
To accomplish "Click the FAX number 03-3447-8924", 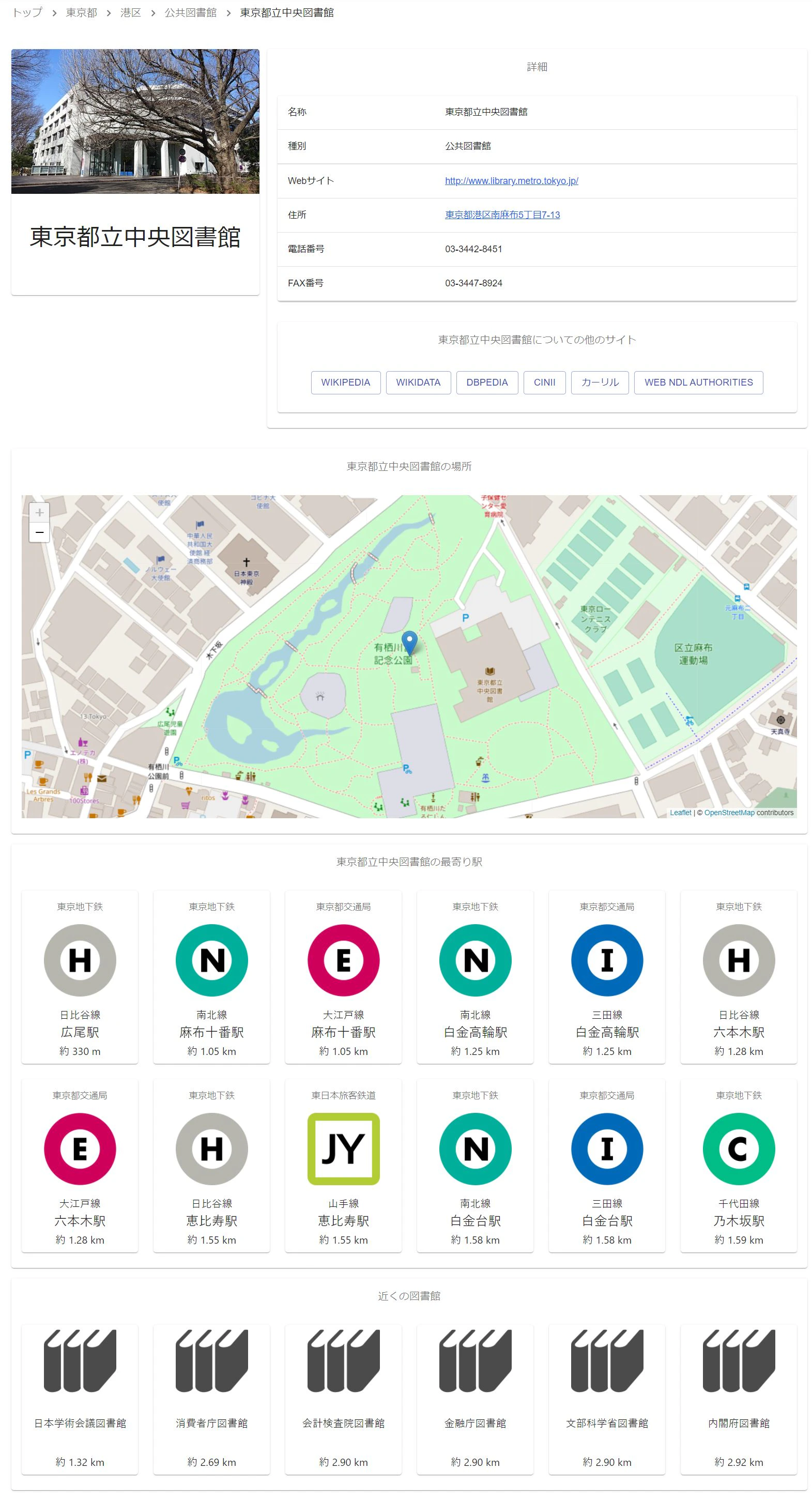I will tap(474, 283).
